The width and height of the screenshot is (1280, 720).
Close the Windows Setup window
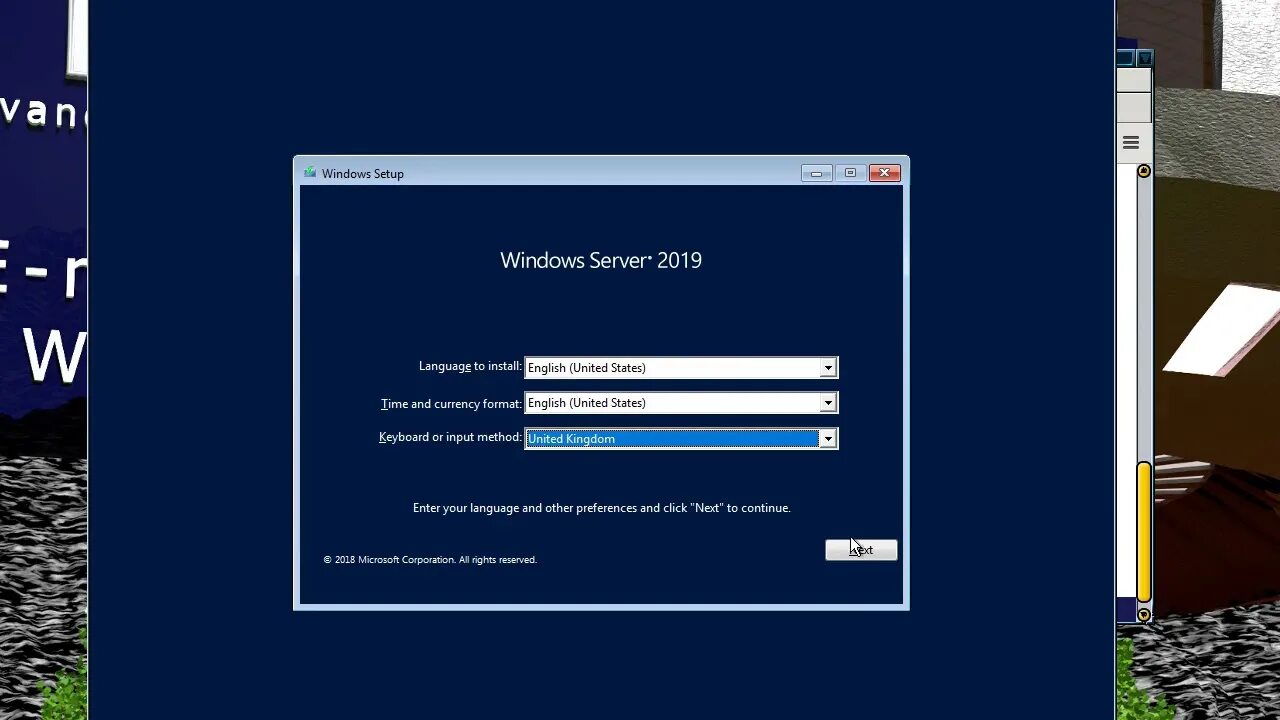885,173
